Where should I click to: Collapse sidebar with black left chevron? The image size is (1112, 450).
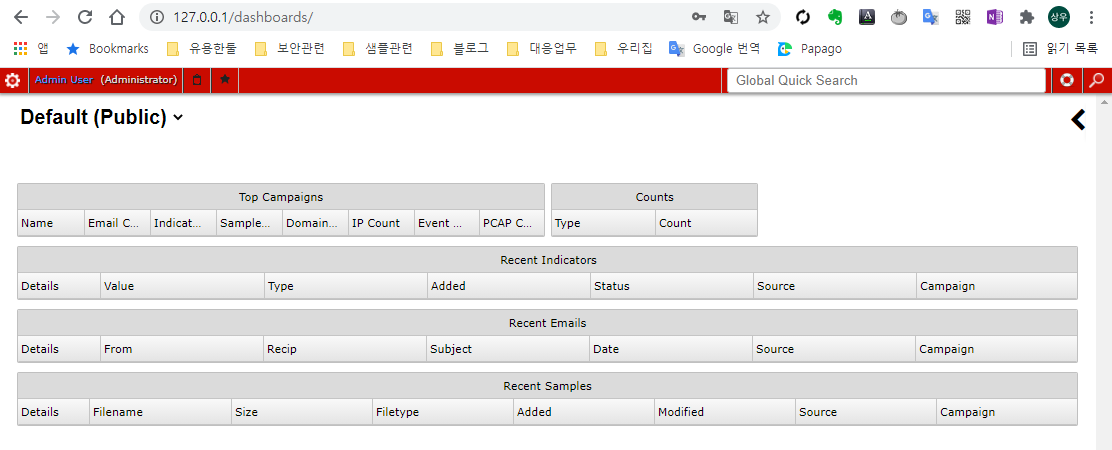click(x=1078, y=119)
